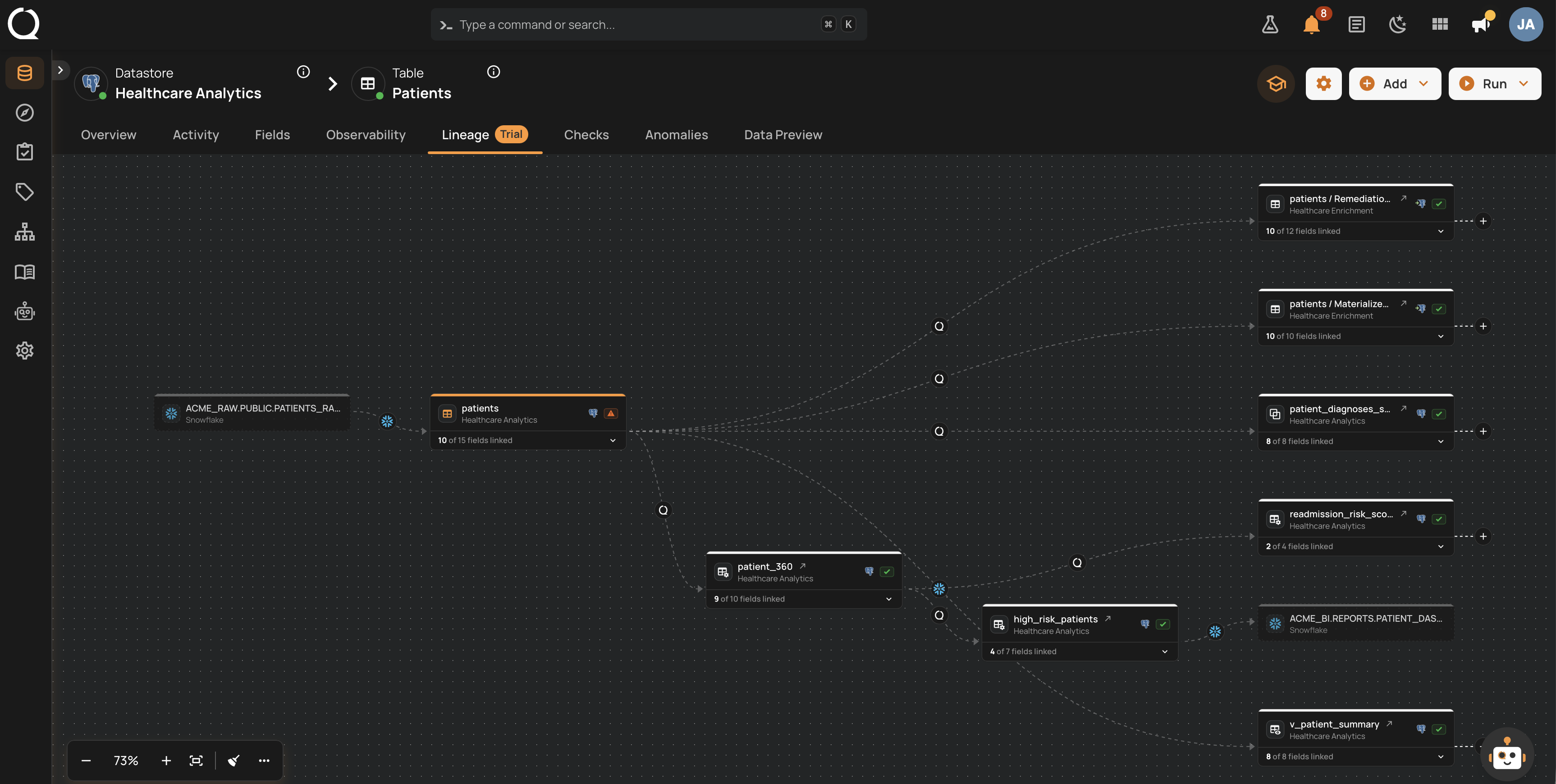
Task: Open the robot agent sidebar icon
Action: point(25,312)
